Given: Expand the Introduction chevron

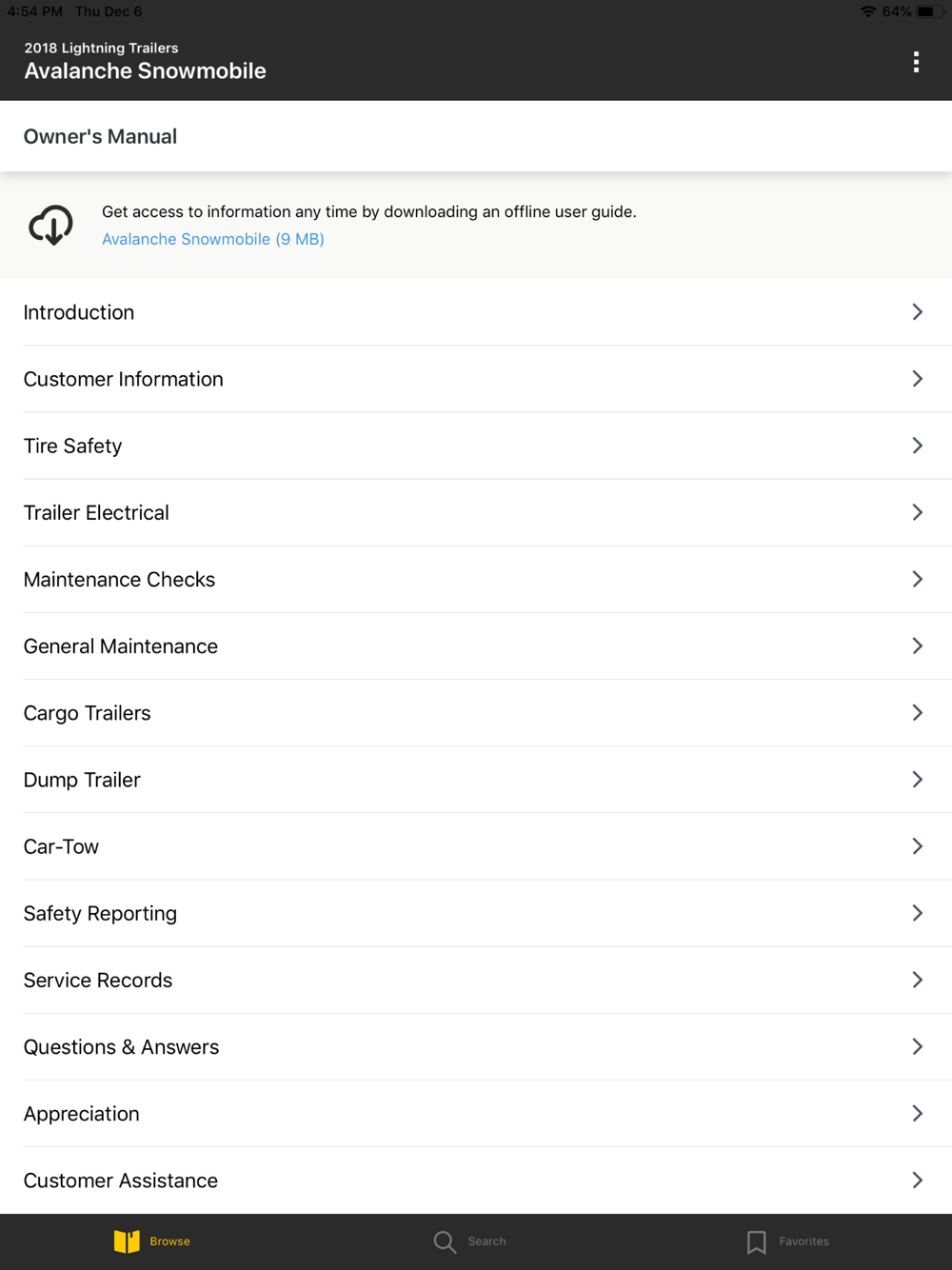Looking at the screenshot, I should (917, 312).
